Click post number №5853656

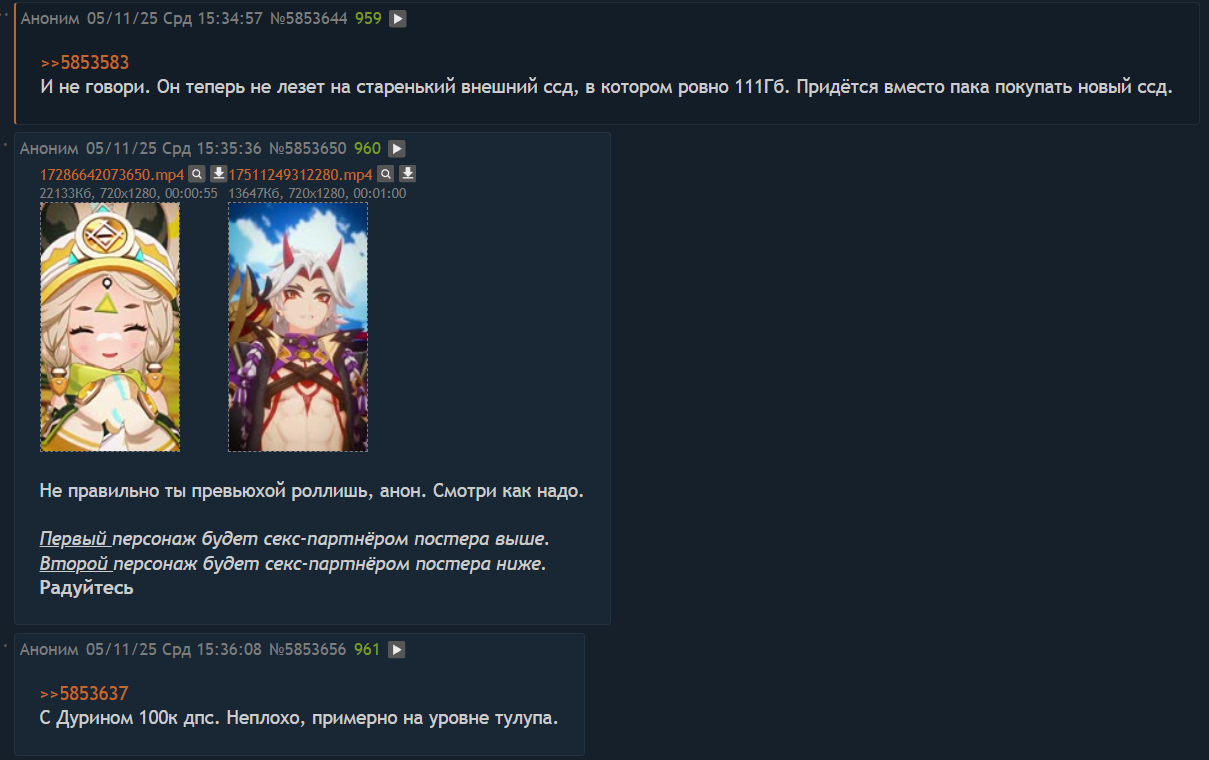[x=308, y=649]
